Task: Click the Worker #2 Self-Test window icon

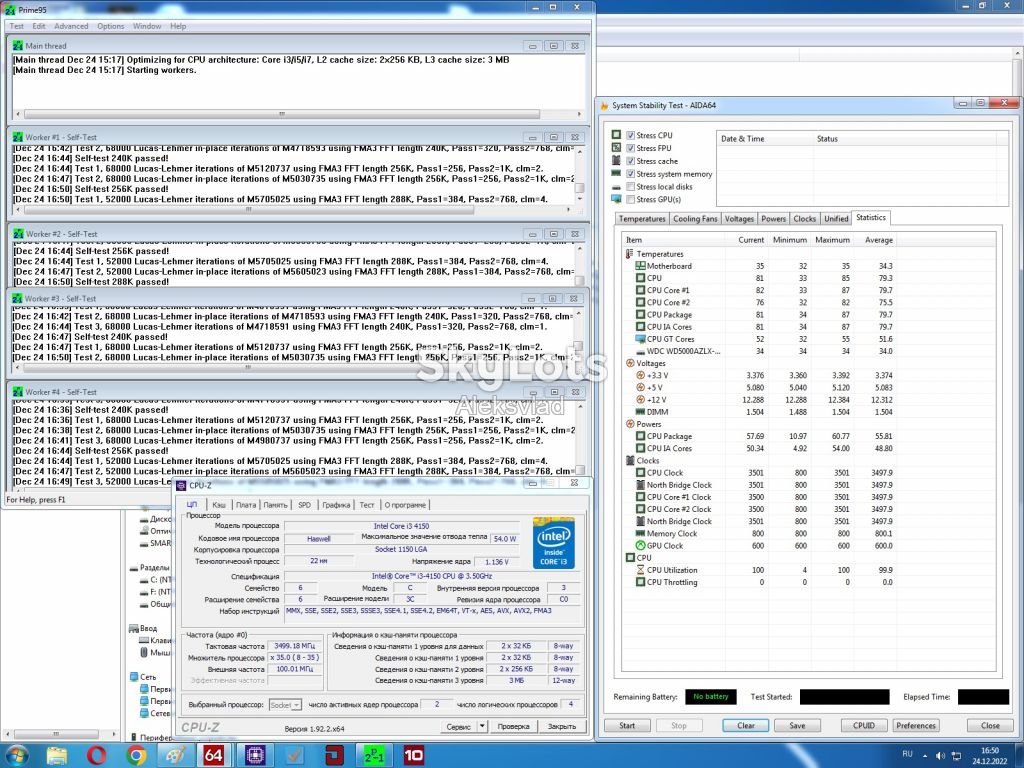Action: coord(18,234)
